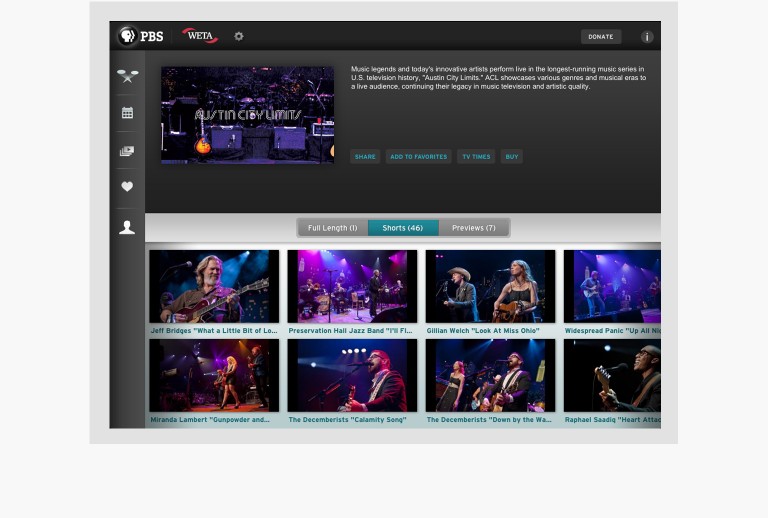Click the info icon
768x518 pixels.
coord(647,37)
